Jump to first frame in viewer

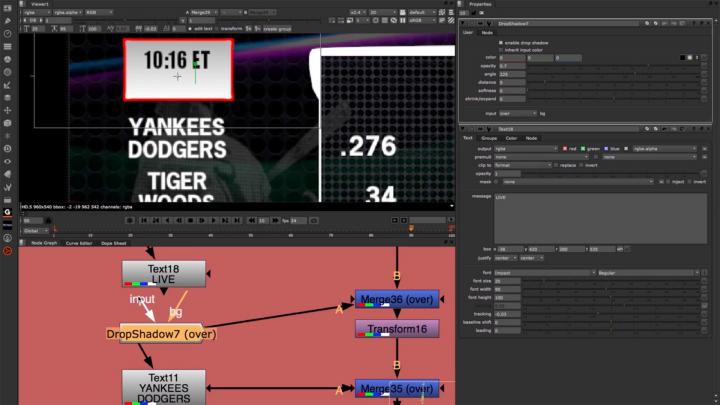coord(144,221)
